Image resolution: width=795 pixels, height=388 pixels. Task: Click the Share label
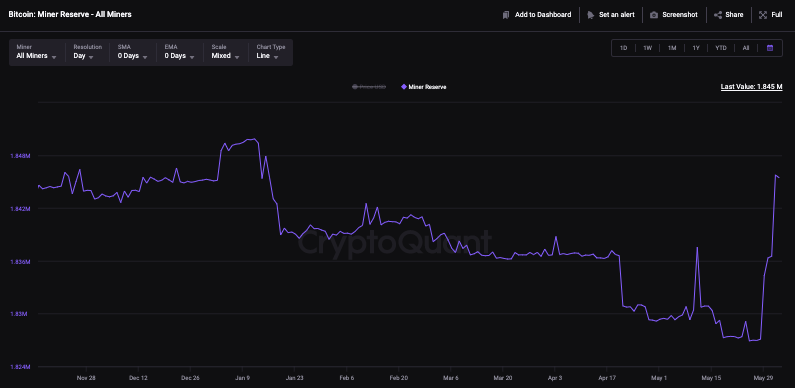[734, 15]
